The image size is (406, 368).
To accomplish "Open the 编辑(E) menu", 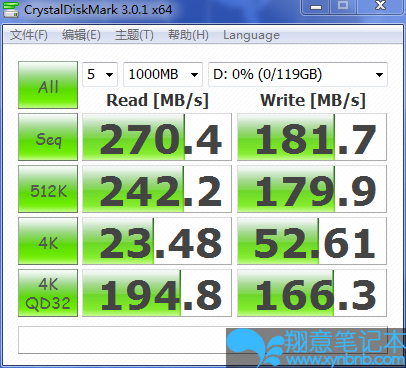I will coord(81,35).
